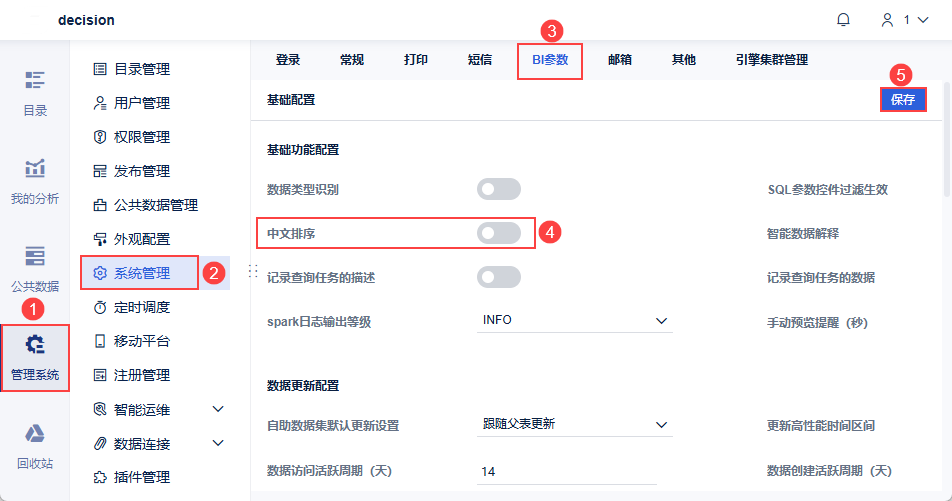The height and width of the screenshot is (501, 952).
Task: Open the spark日志输出等级 INFO dropdown
Action: [x=573, y=320]
